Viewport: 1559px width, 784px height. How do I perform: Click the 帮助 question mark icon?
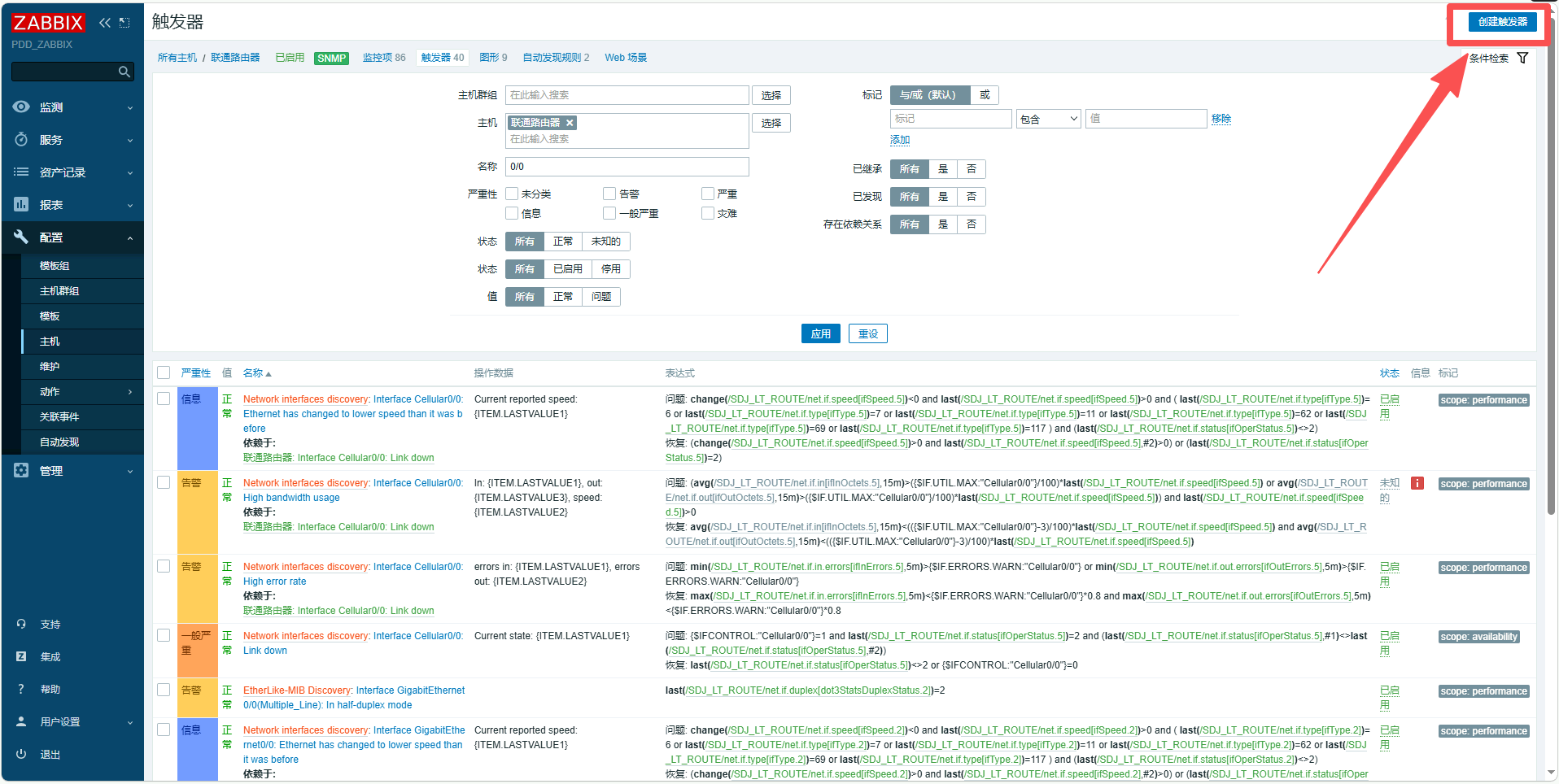(22, 690)
